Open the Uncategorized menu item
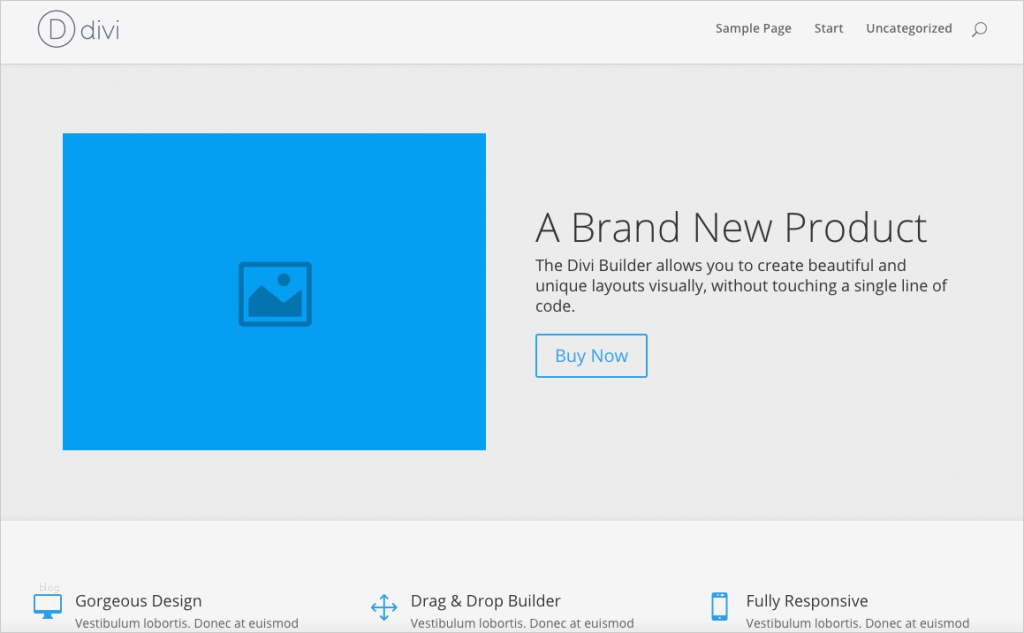The width and height of the screenshot is (1024, 633). point(908,28)
